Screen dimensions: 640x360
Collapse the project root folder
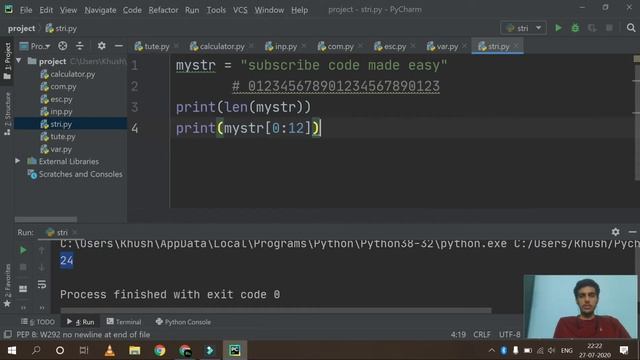18,61
